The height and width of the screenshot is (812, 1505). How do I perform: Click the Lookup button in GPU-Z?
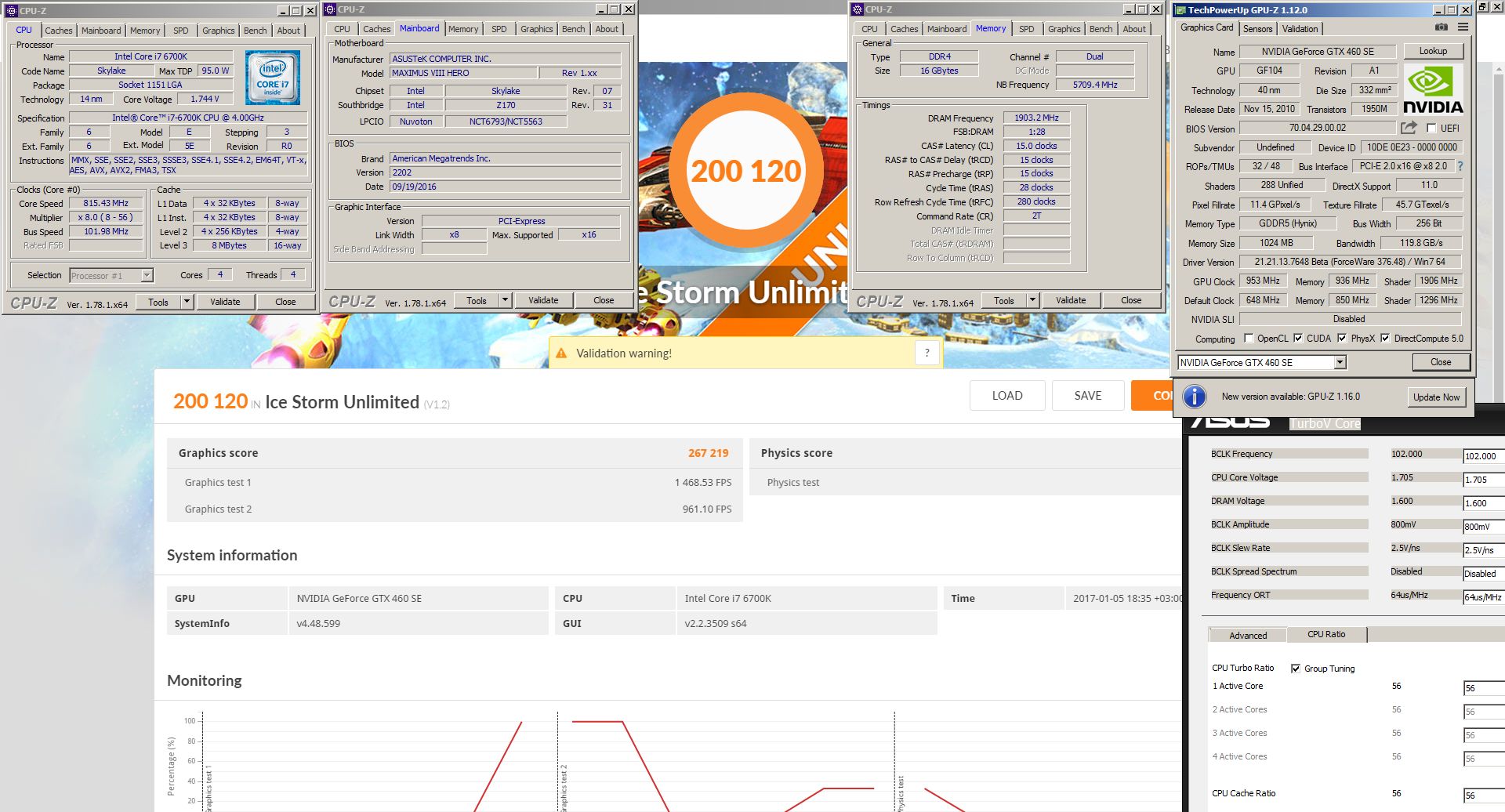coord(1433,51)
